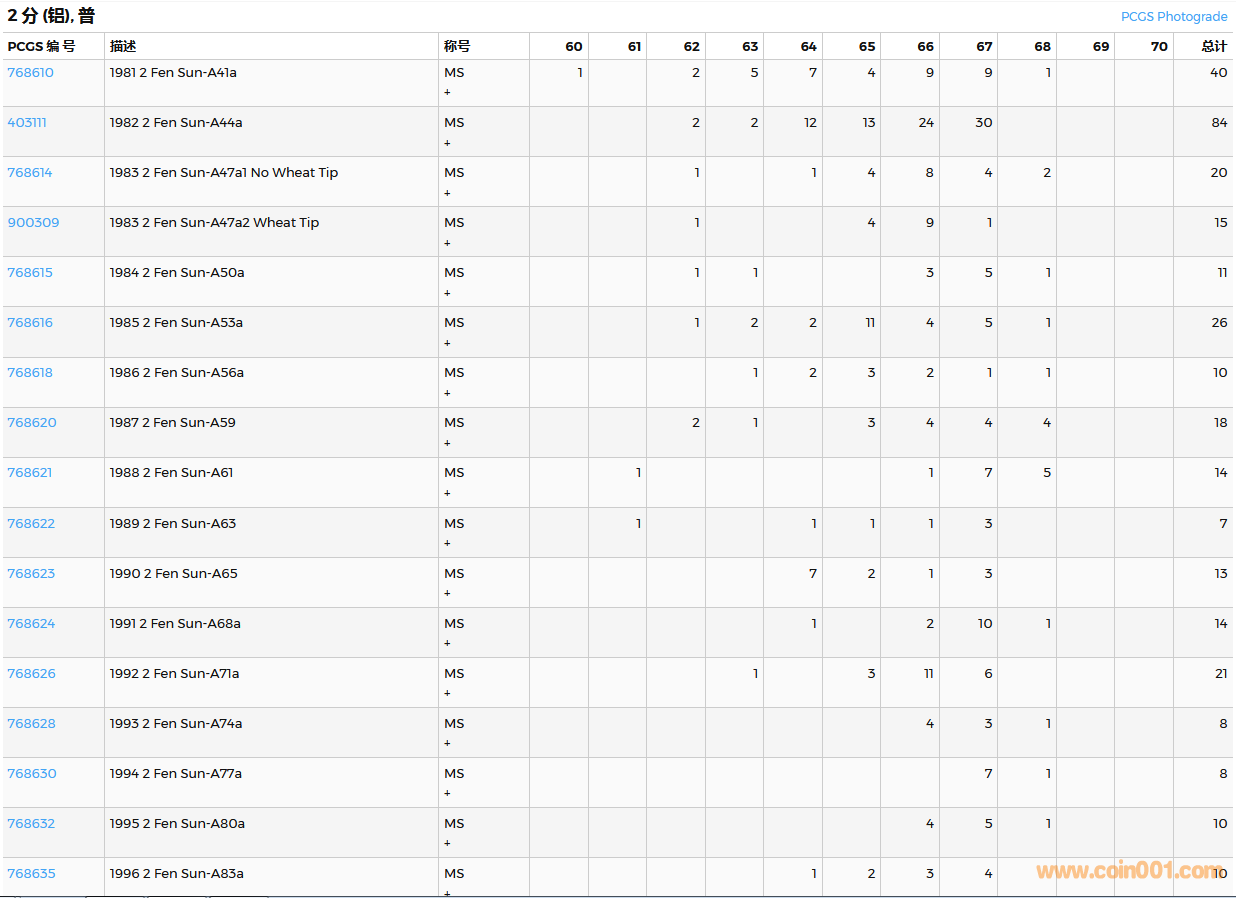
Task: Open PCGS number 768610 link
Action: (30, 73)
